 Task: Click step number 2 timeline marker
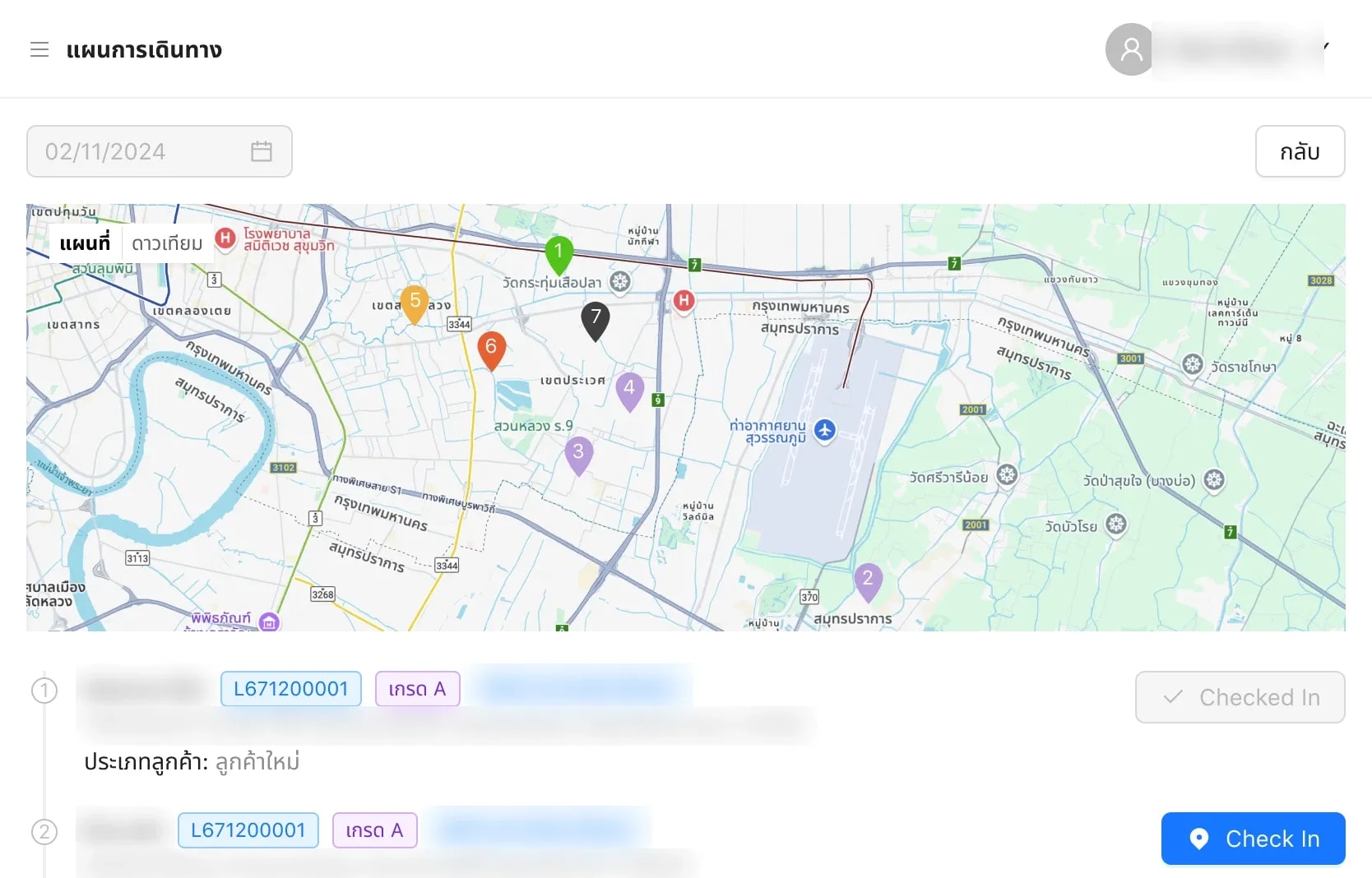44,832
